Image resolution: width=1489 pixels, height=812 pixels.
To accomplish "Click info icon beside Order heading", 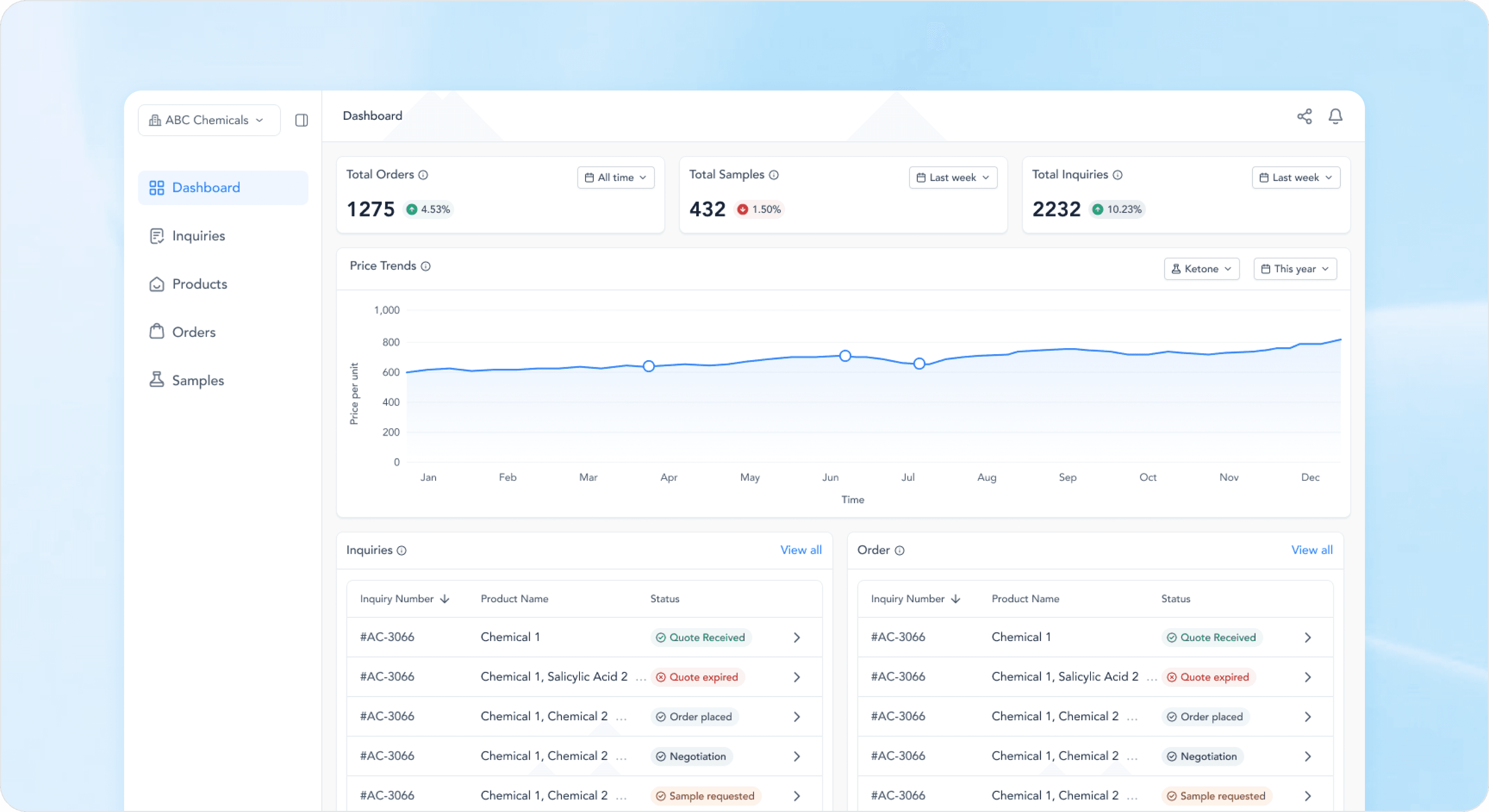I will point(899,551).
